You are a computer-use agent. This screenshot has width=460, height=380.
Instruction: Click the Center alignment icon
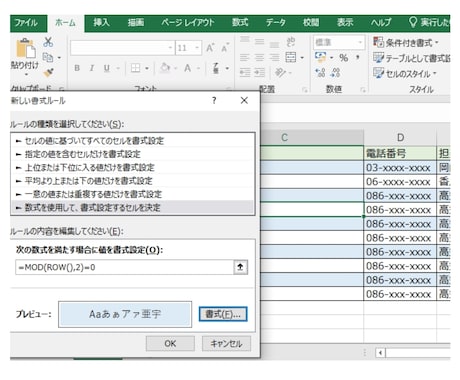click(259, 57)
